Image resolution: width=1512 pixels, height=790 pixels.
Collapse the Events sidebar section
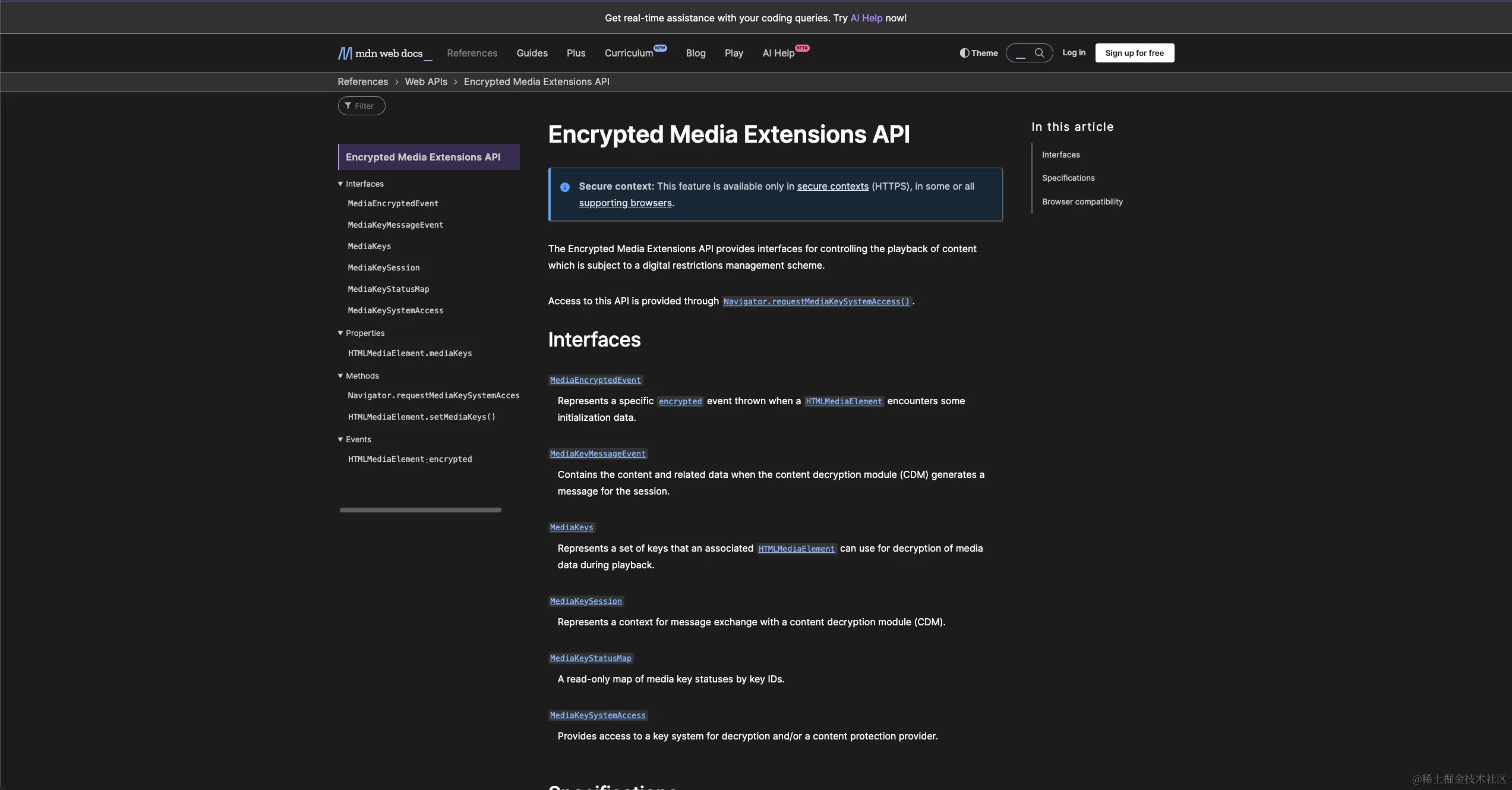coord(340,440)
